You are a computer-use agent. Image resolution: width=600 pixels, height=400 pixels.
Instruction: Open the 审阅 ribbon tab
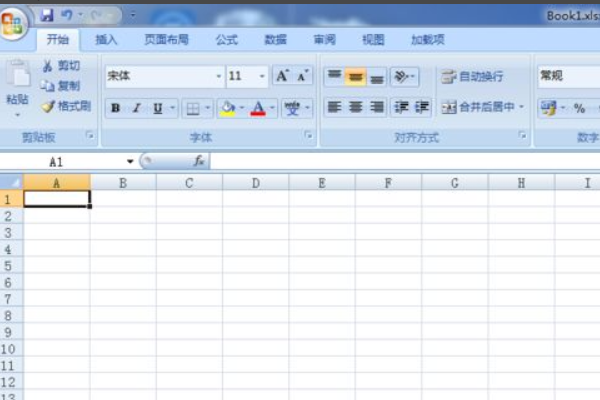coord(324,39)
